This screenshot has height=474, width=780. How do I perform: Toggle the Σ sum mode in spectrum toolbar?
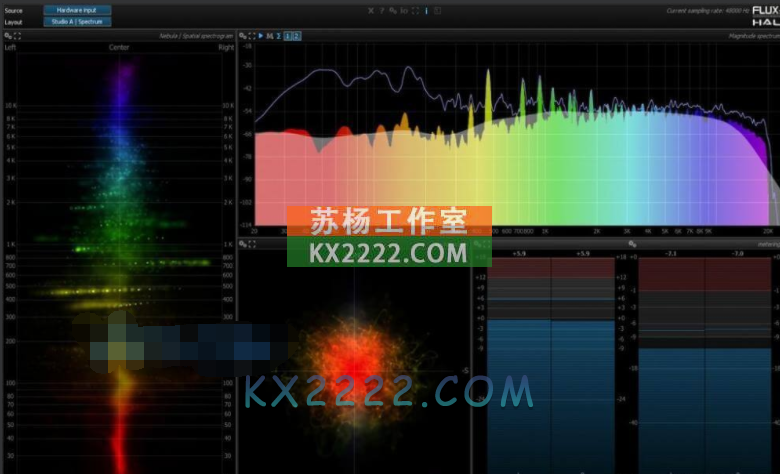click(x=279, y=36)
